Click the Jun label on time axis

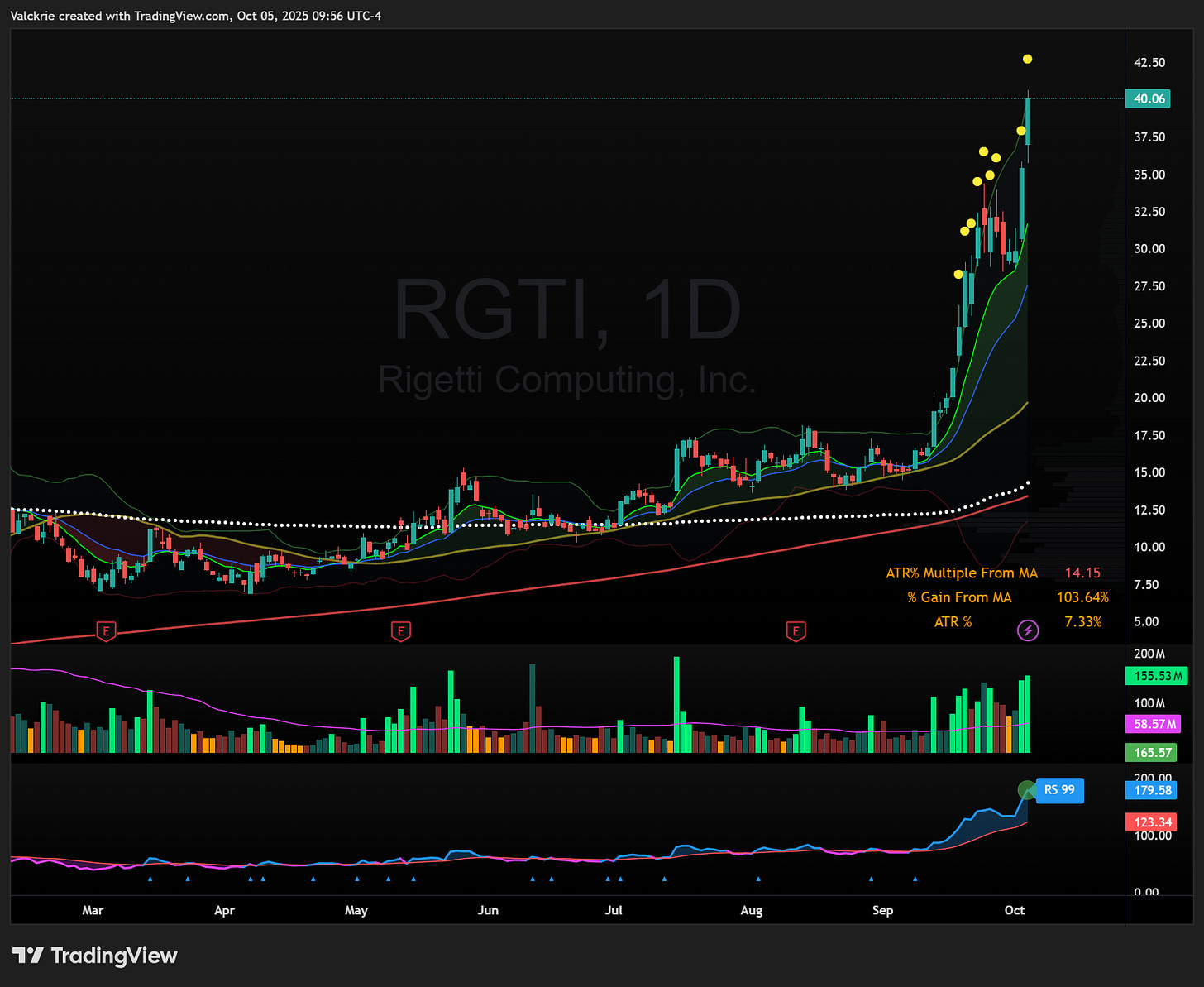[488, 910]
